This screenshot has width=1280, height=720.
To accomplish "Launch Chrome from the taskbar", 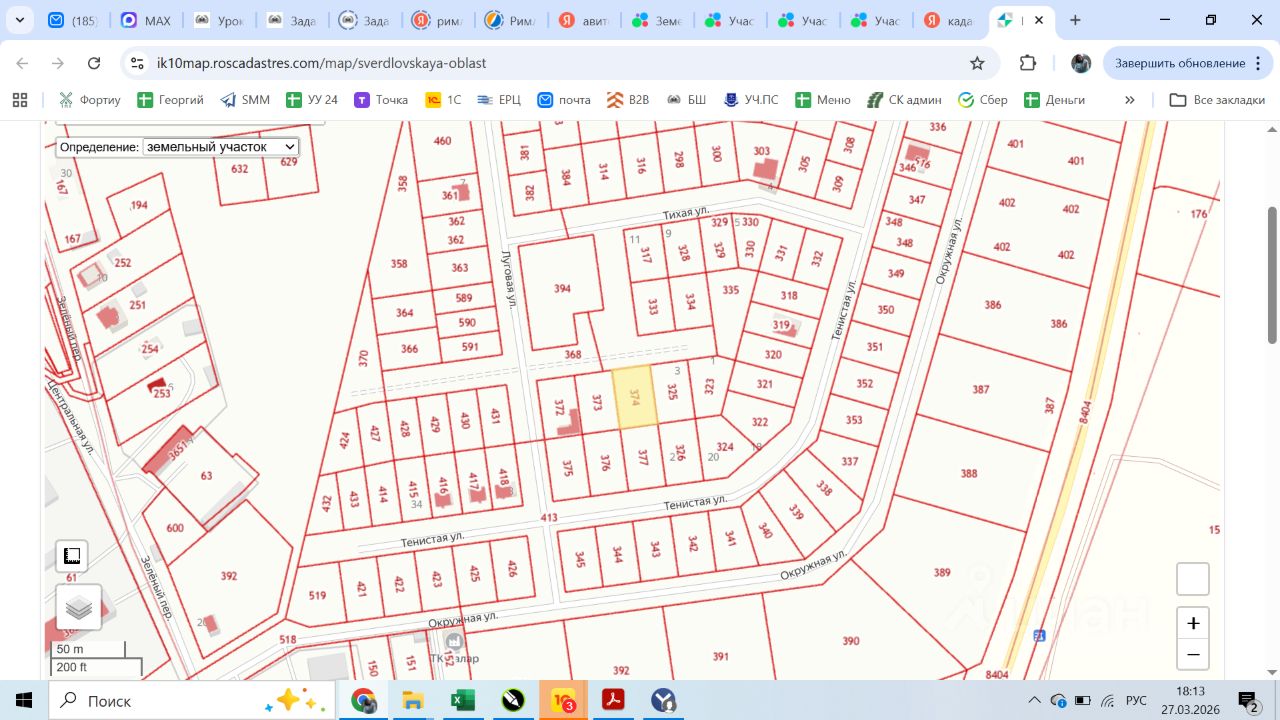I will (363, 700).
